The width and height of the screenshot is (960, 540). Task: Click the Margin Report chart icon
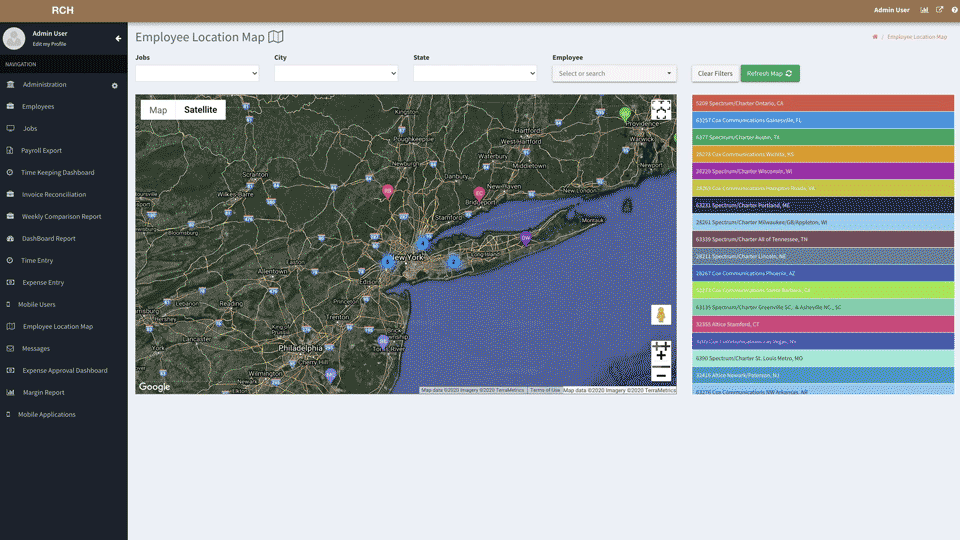(x=10, y=392)
